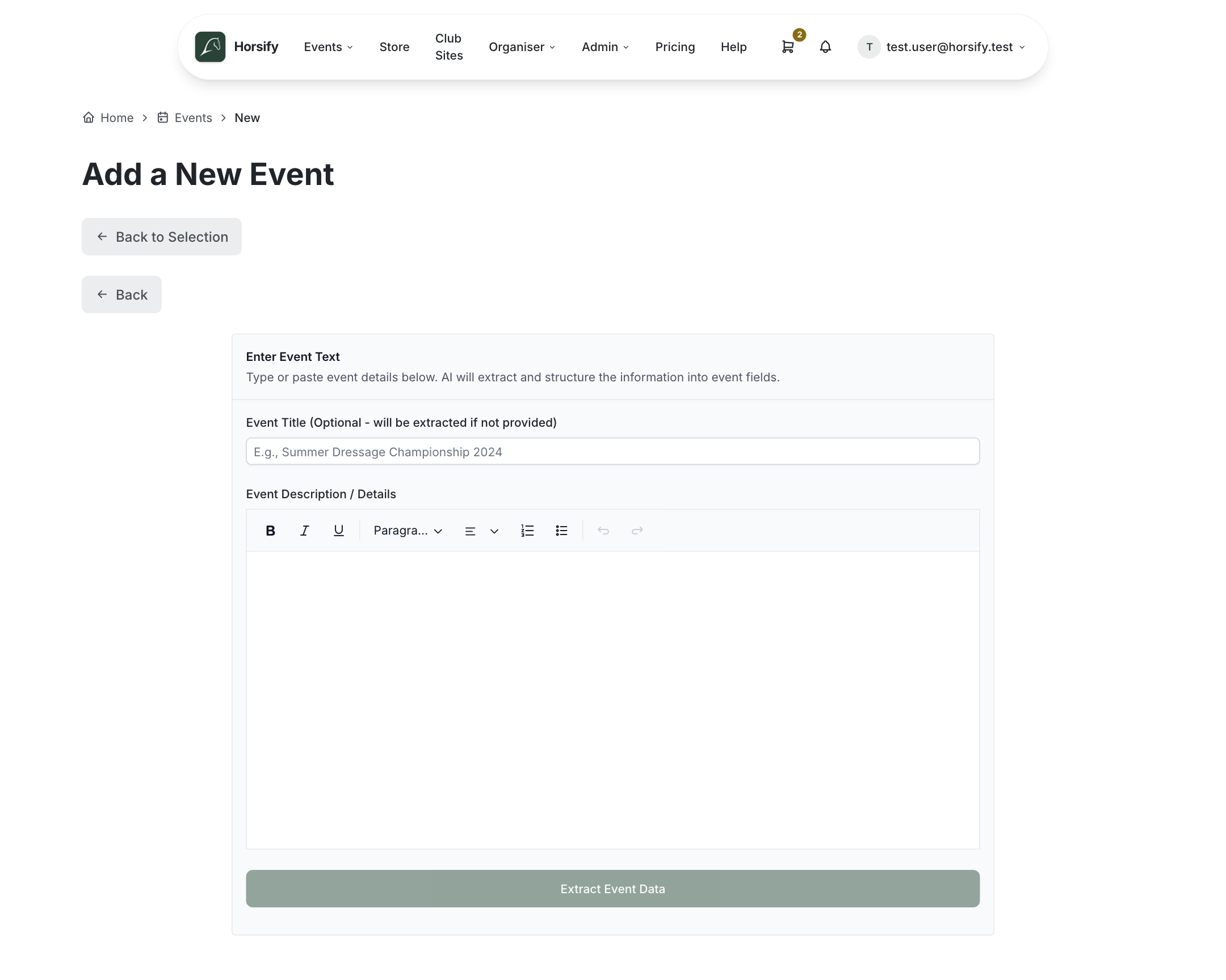This screenshot has height=980, width=1226.
Task: Toggle bold formatting in editor
Action: click(x=270, y=531)
